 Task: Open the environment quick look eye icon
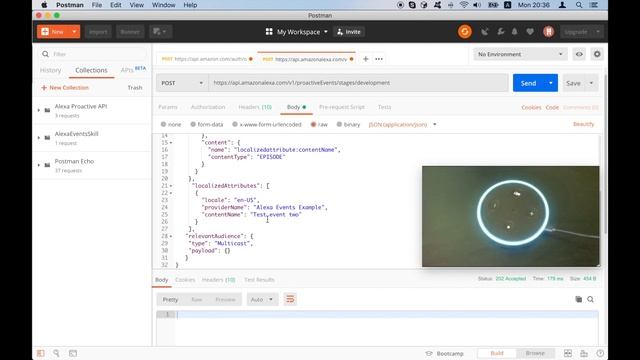point(579,54)
